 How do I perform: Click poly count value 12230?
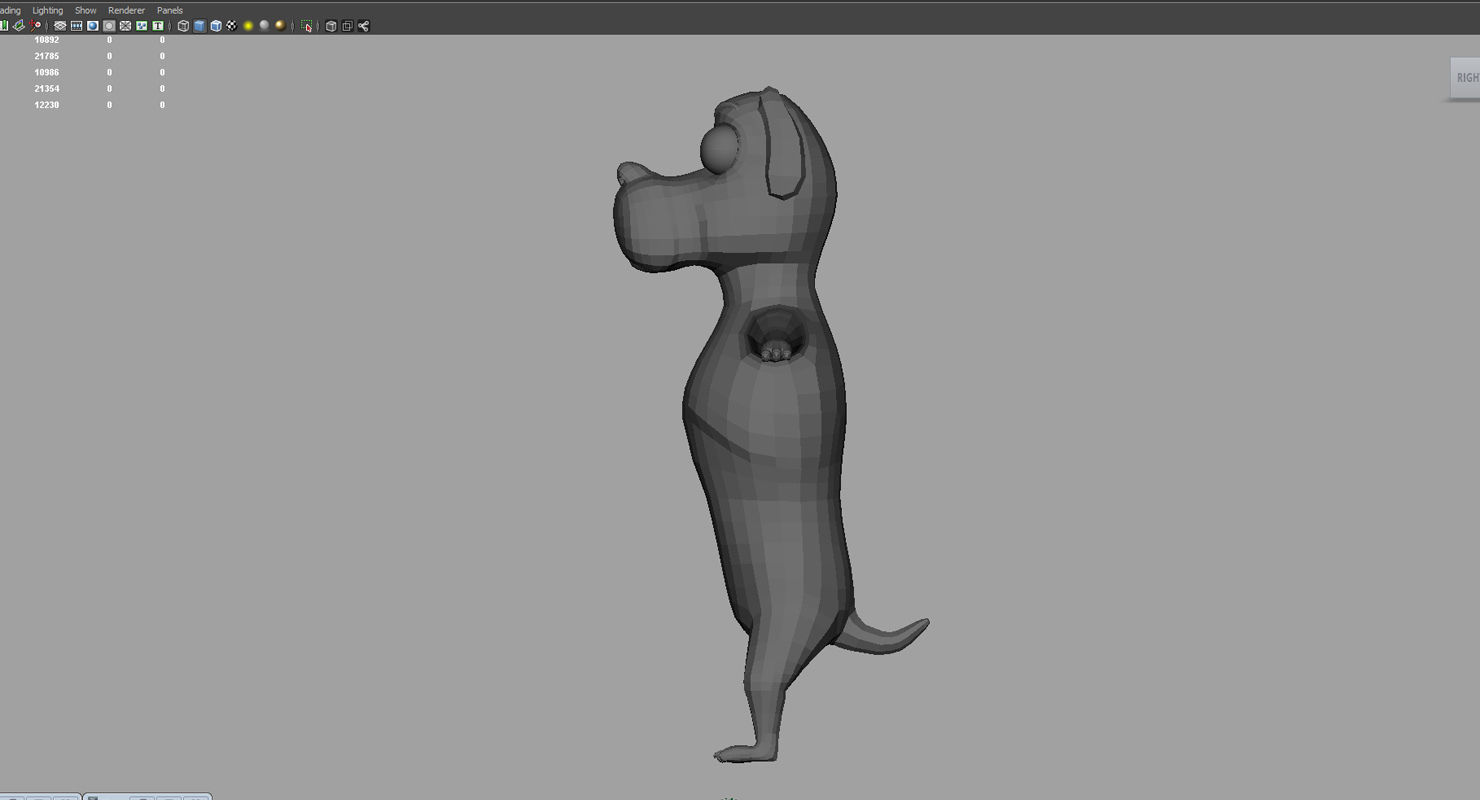pos(47,104)
